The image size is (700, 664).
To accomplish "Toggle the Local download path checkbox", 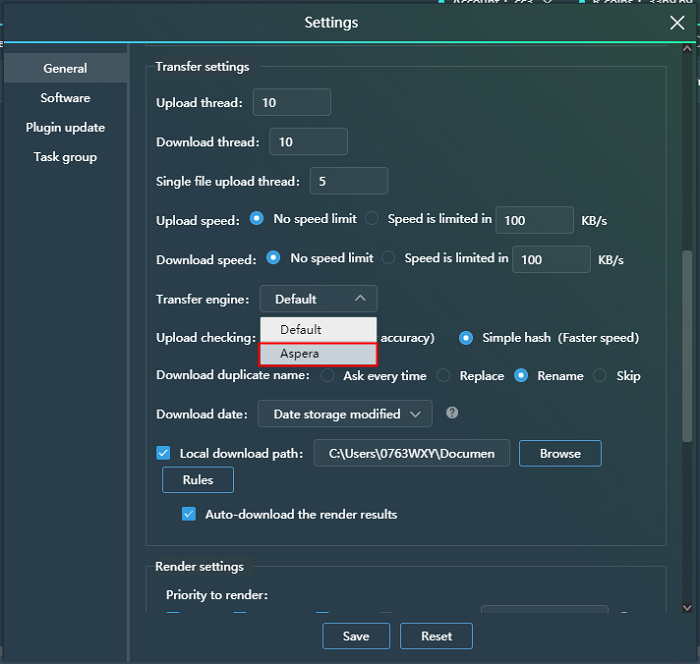I will [x=164, y=453].
